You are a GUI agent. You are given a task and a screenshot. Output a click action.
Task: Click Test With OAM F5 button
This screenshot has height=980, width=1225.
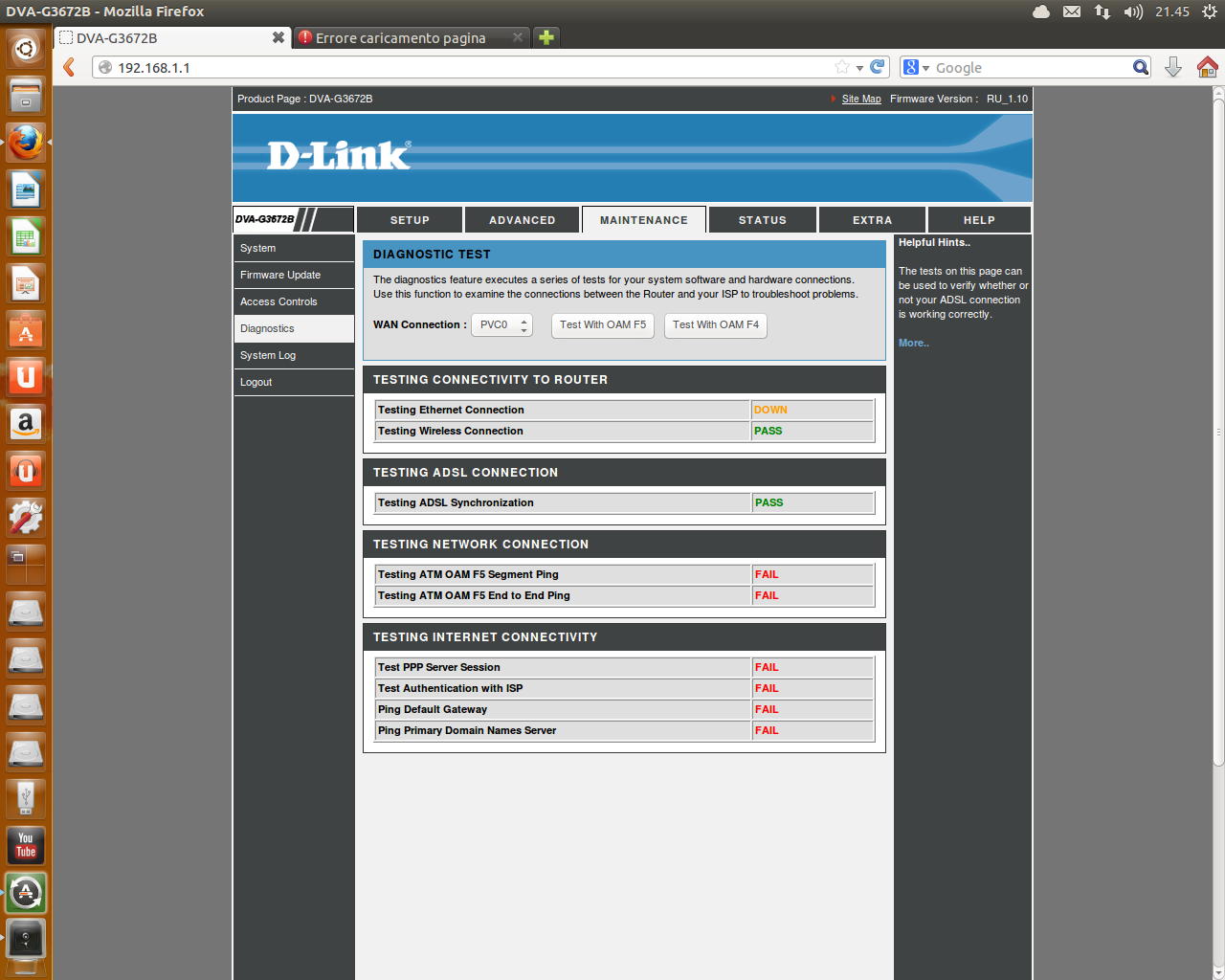[603, 325]
